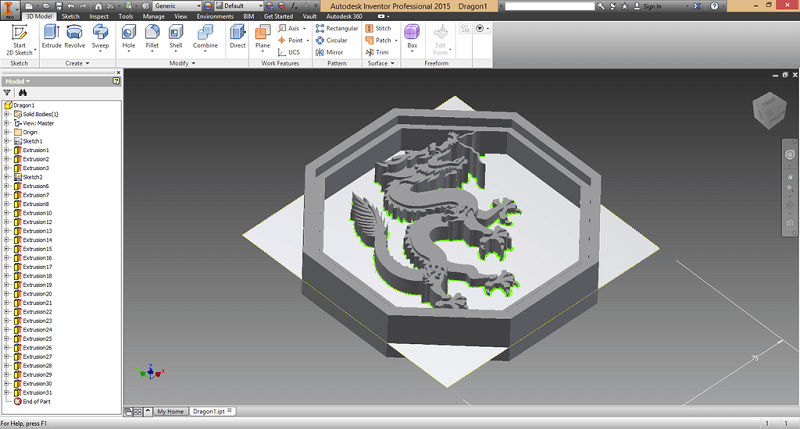The height and width of the screenshot is (429, 800).
Task: Switch to the View ribbon tab
Action: pyautogui.click(x=181, y=16)
